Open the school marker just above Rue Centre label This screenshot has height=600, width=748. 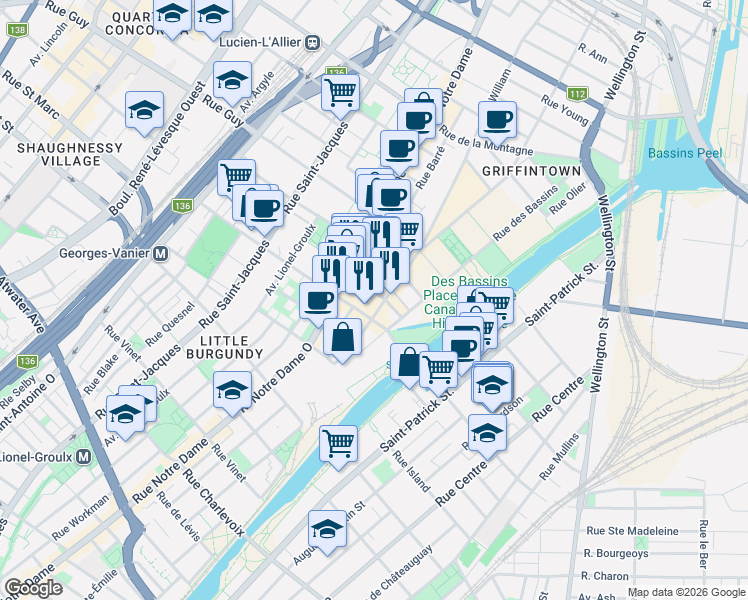[487, 435]
